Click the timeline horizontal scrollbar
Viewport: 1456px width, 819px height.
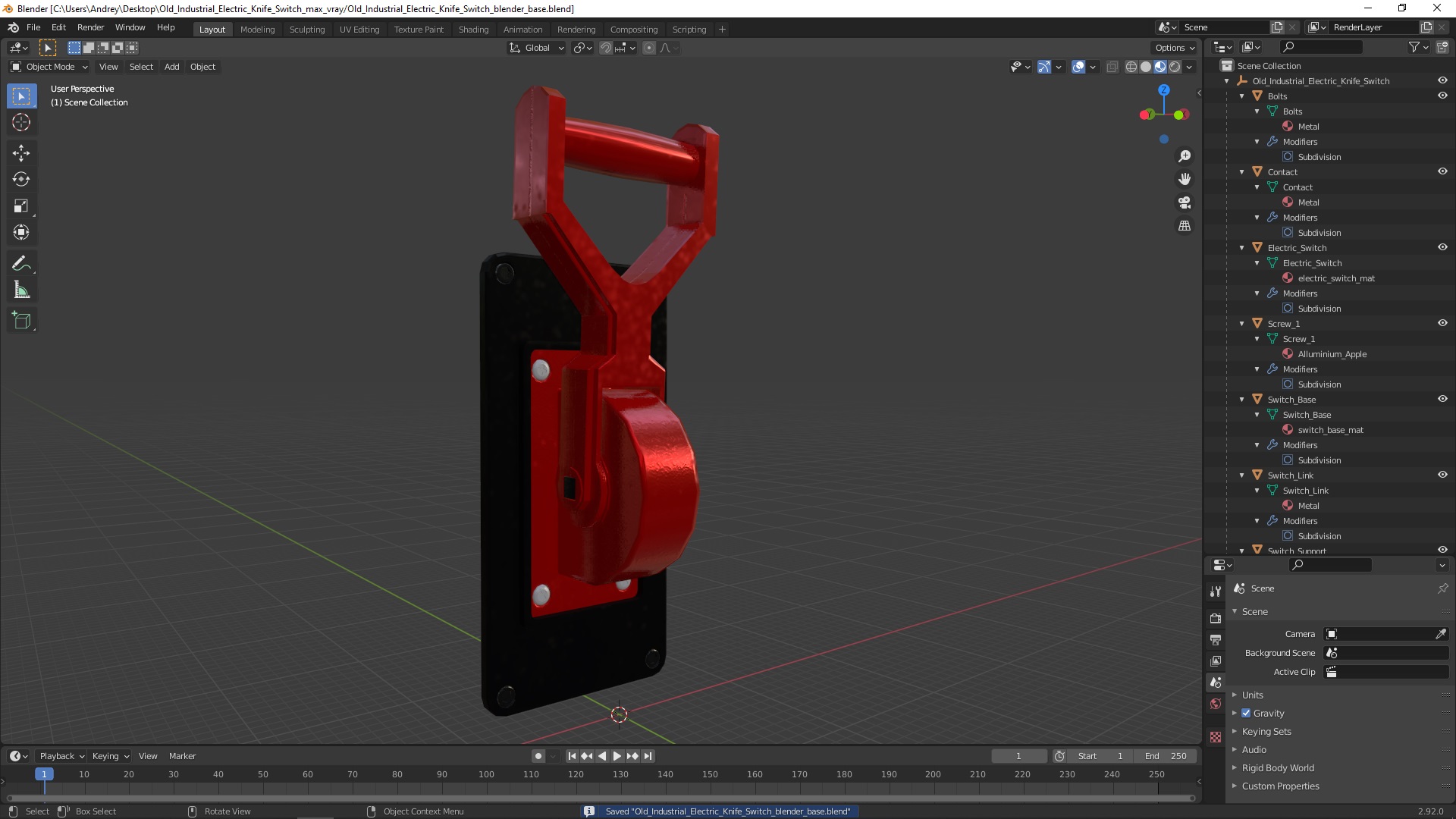599,798
